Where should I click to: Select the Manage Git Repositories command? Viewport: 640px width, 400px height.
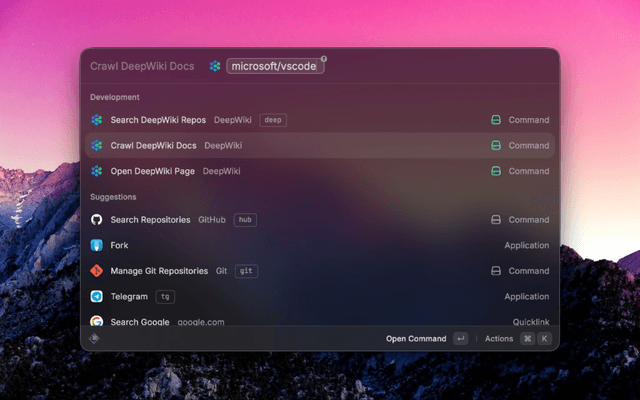pyautogui.click(x=320, y=271)
